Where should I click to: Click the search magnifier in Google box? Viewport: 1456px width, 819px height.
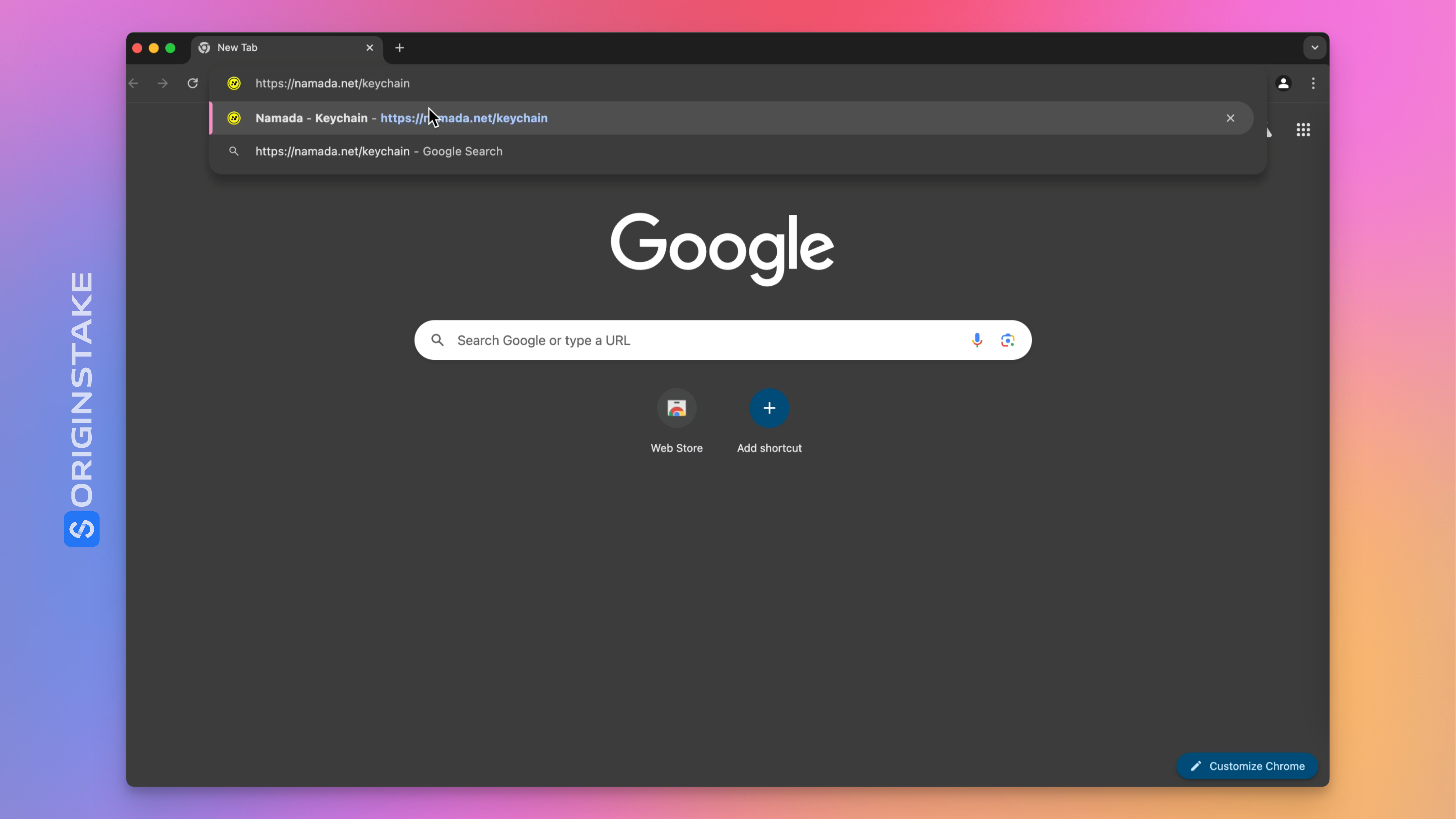(438, 340)
